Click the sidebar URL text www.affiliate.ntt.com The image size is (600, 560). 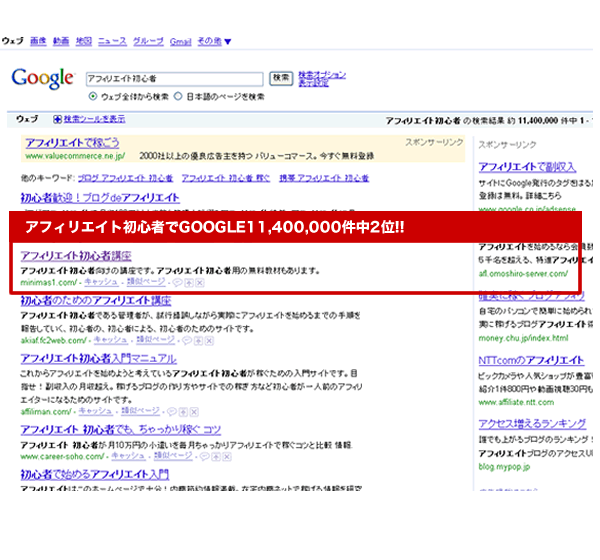click(x=516, y=402)
